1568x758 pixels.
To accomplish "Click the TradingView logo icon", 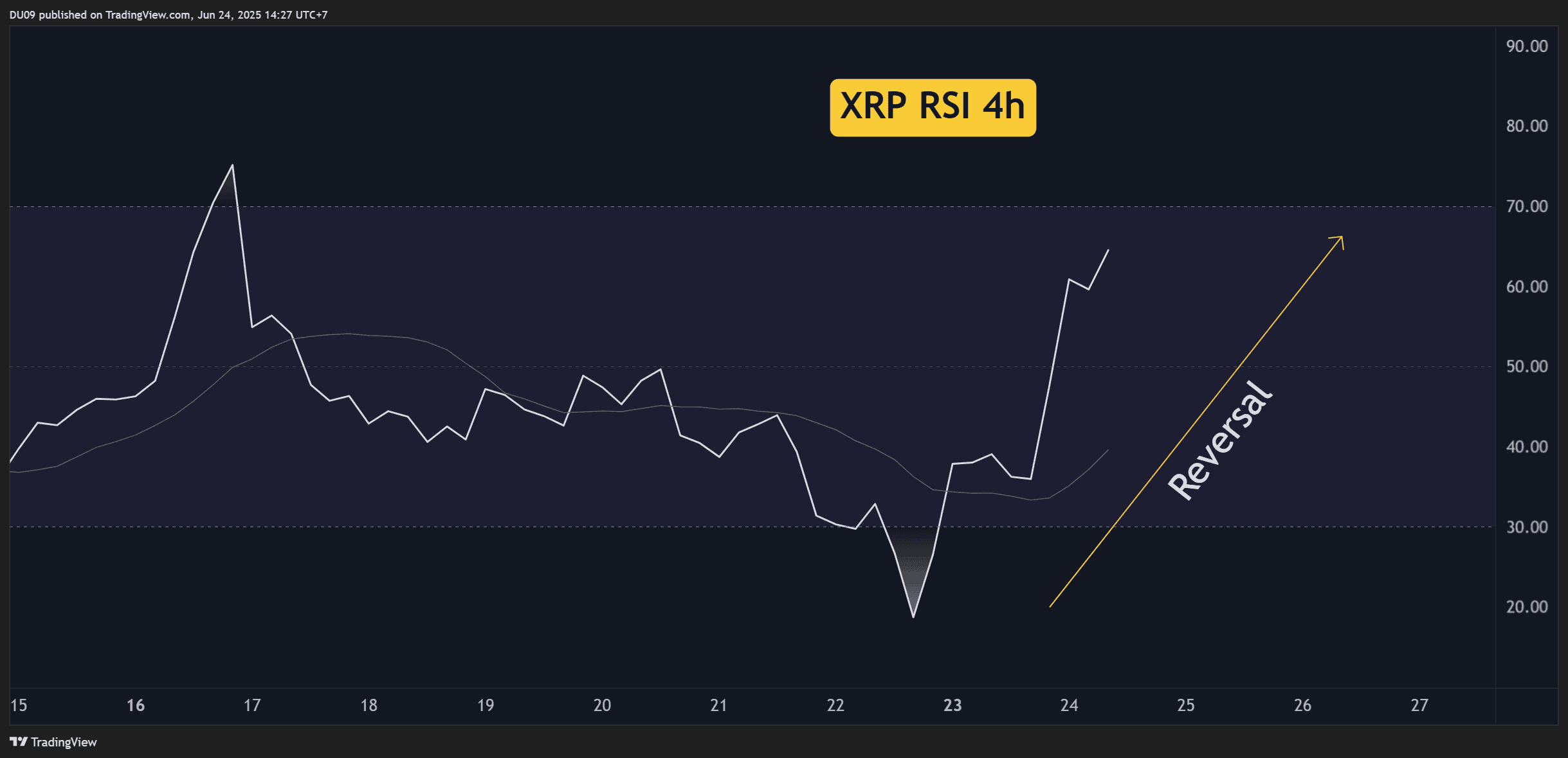I will click(19, 742).
